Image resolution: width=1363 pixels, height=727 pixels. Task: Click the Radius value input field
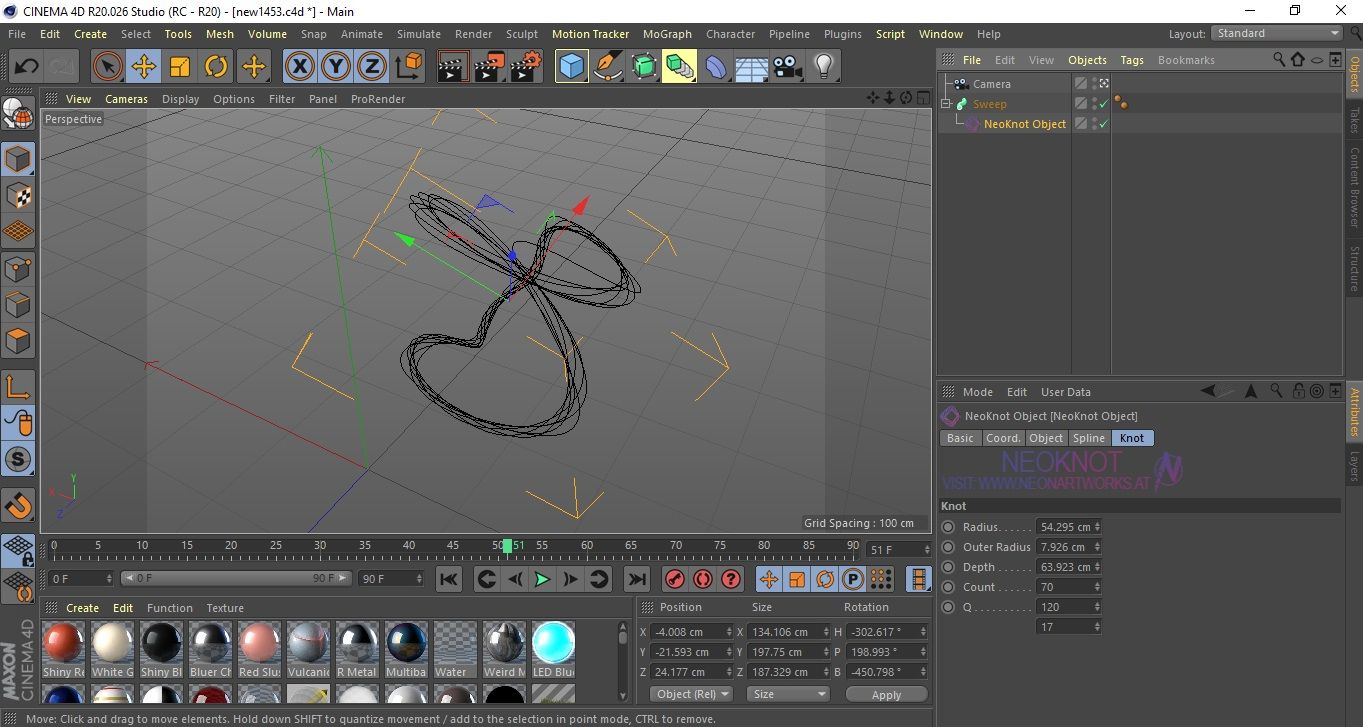coord(1064,527)
